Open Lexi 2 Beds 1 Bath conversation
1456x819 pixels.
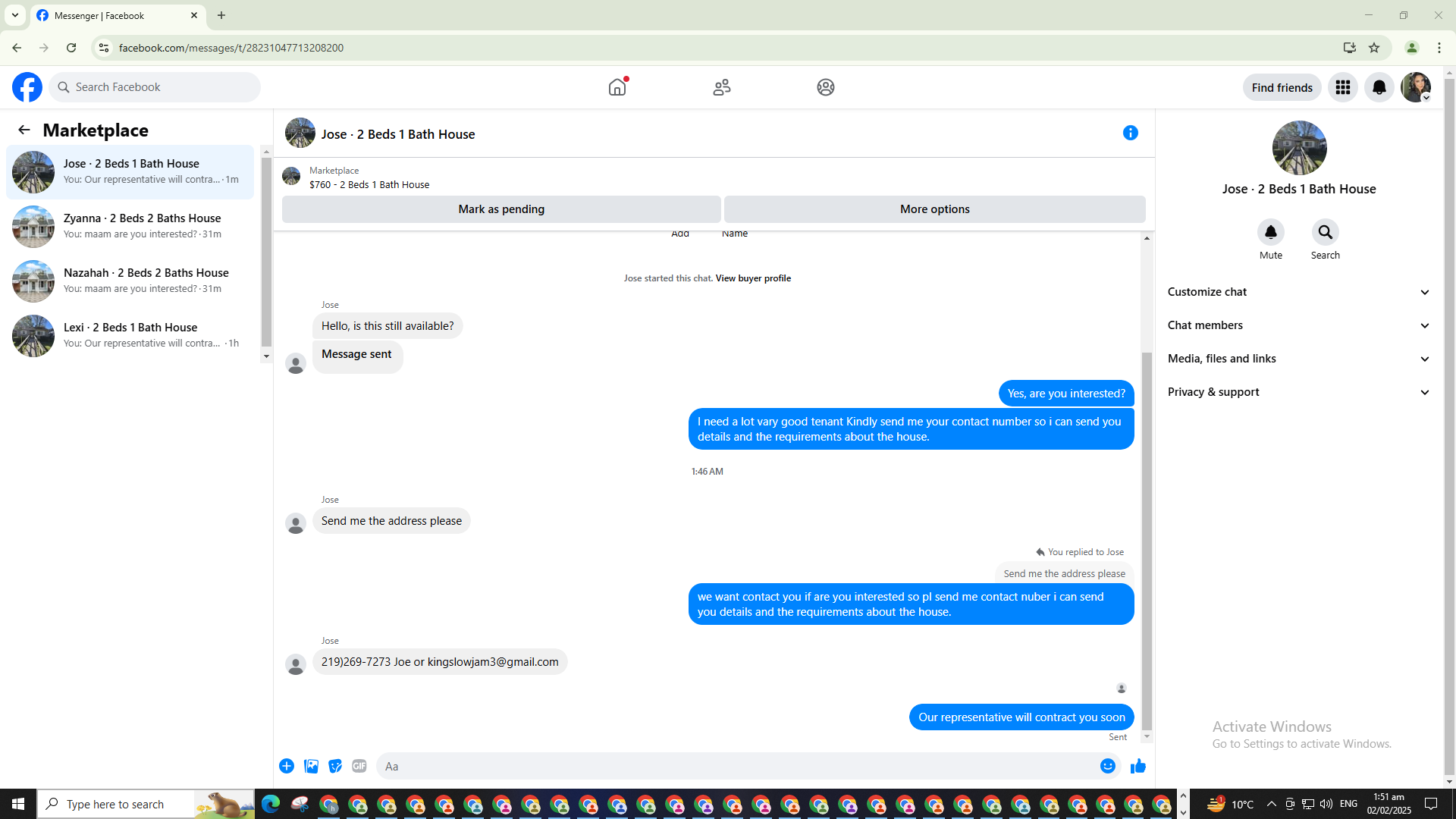point(130,335)
